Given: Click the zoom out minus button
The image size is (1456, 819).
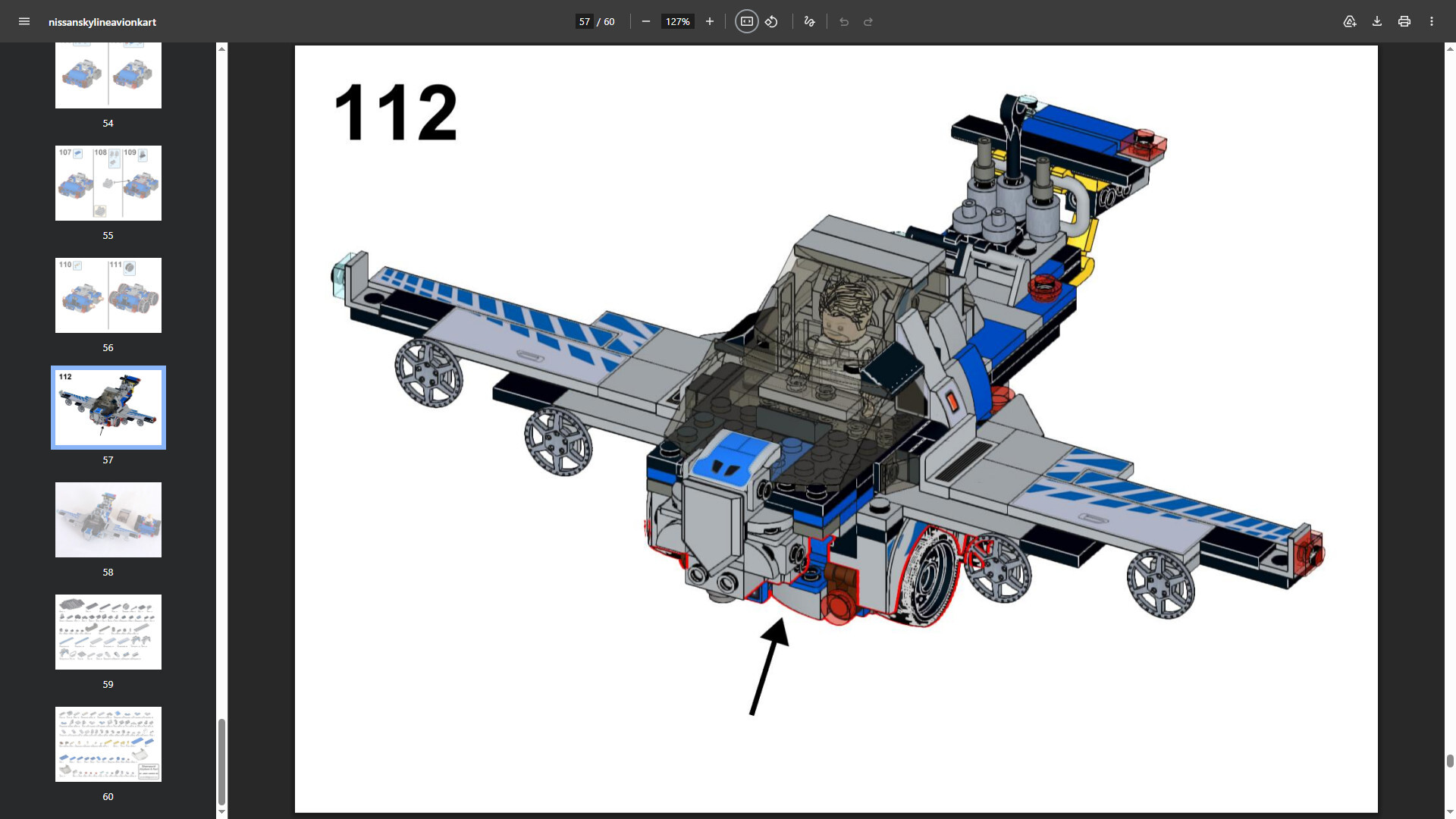Looking at the screenshot, I should (646, 21).
